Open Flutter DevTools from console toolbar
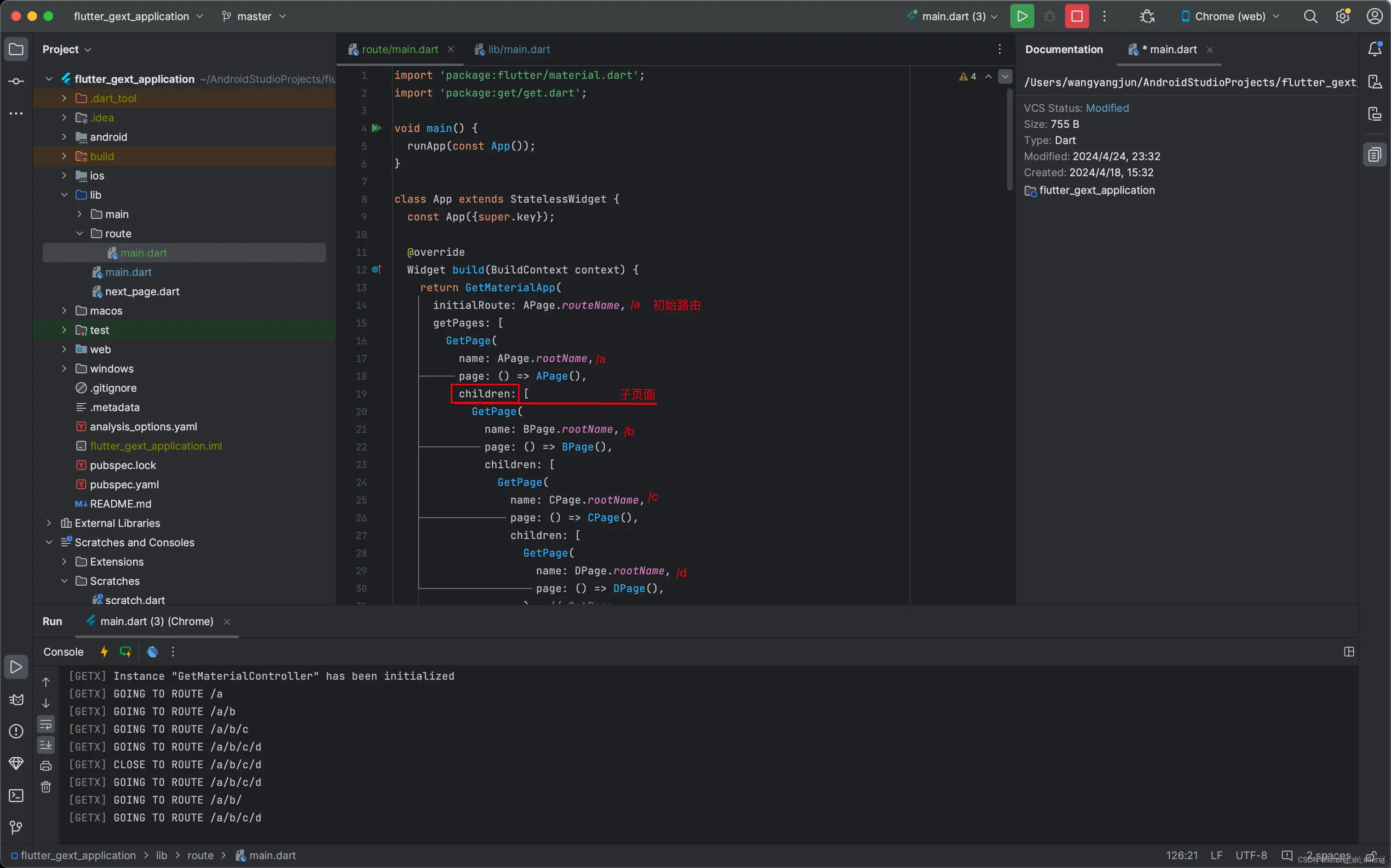 tap(152, 651)
